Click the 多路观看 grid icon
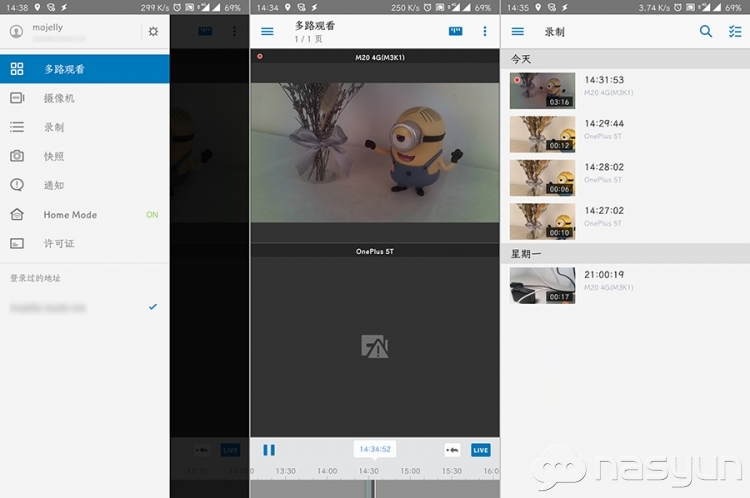 tap(17, 69)
